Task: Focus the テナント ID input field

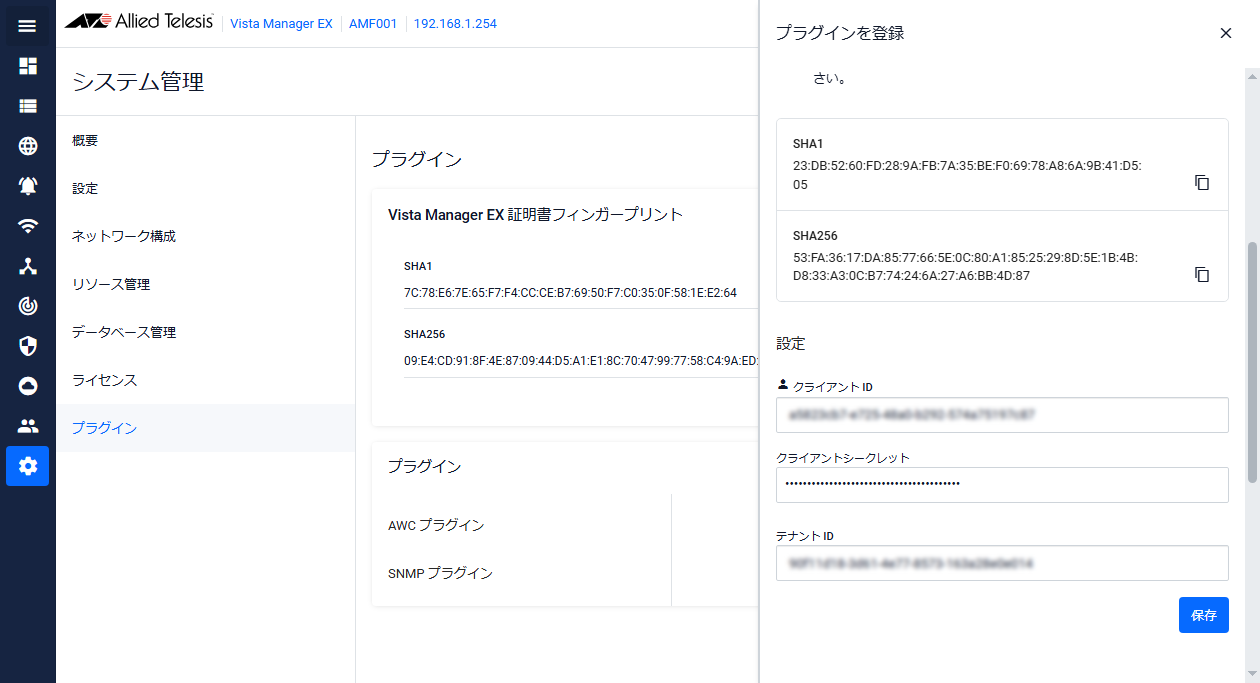Action: (1002, 563)
